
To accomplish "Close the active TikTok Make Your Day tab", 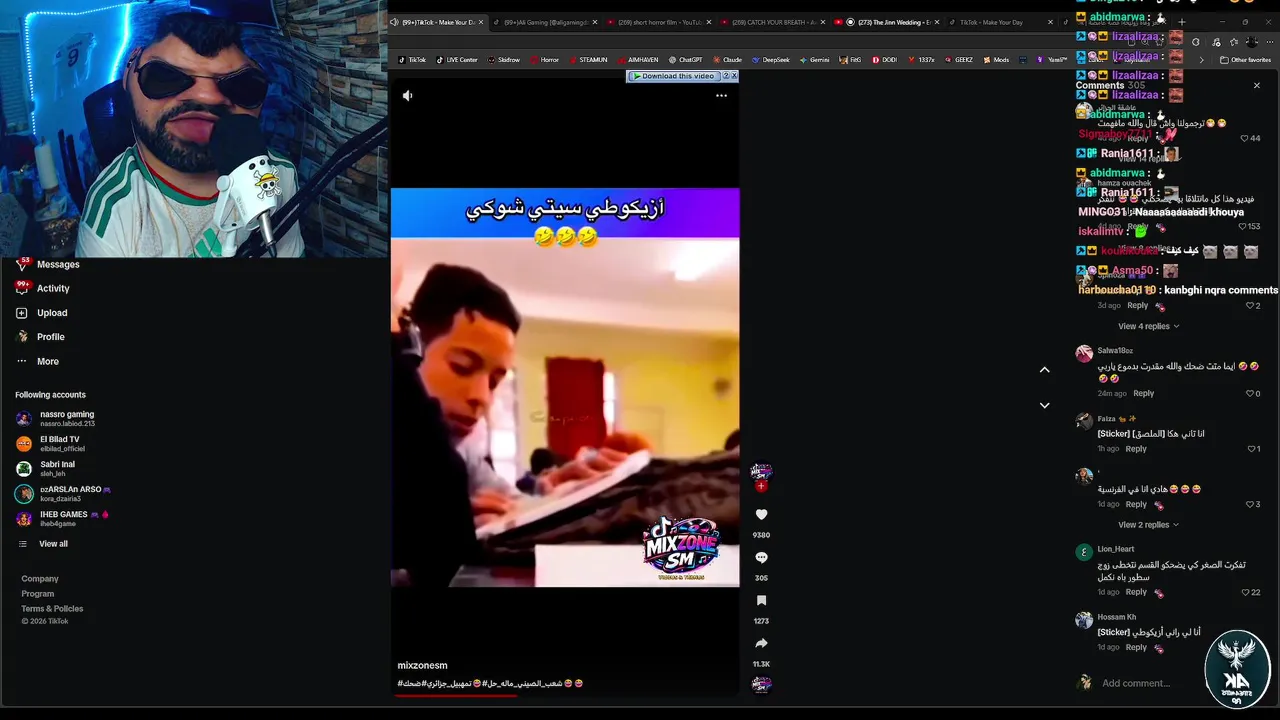I will 481,22.
